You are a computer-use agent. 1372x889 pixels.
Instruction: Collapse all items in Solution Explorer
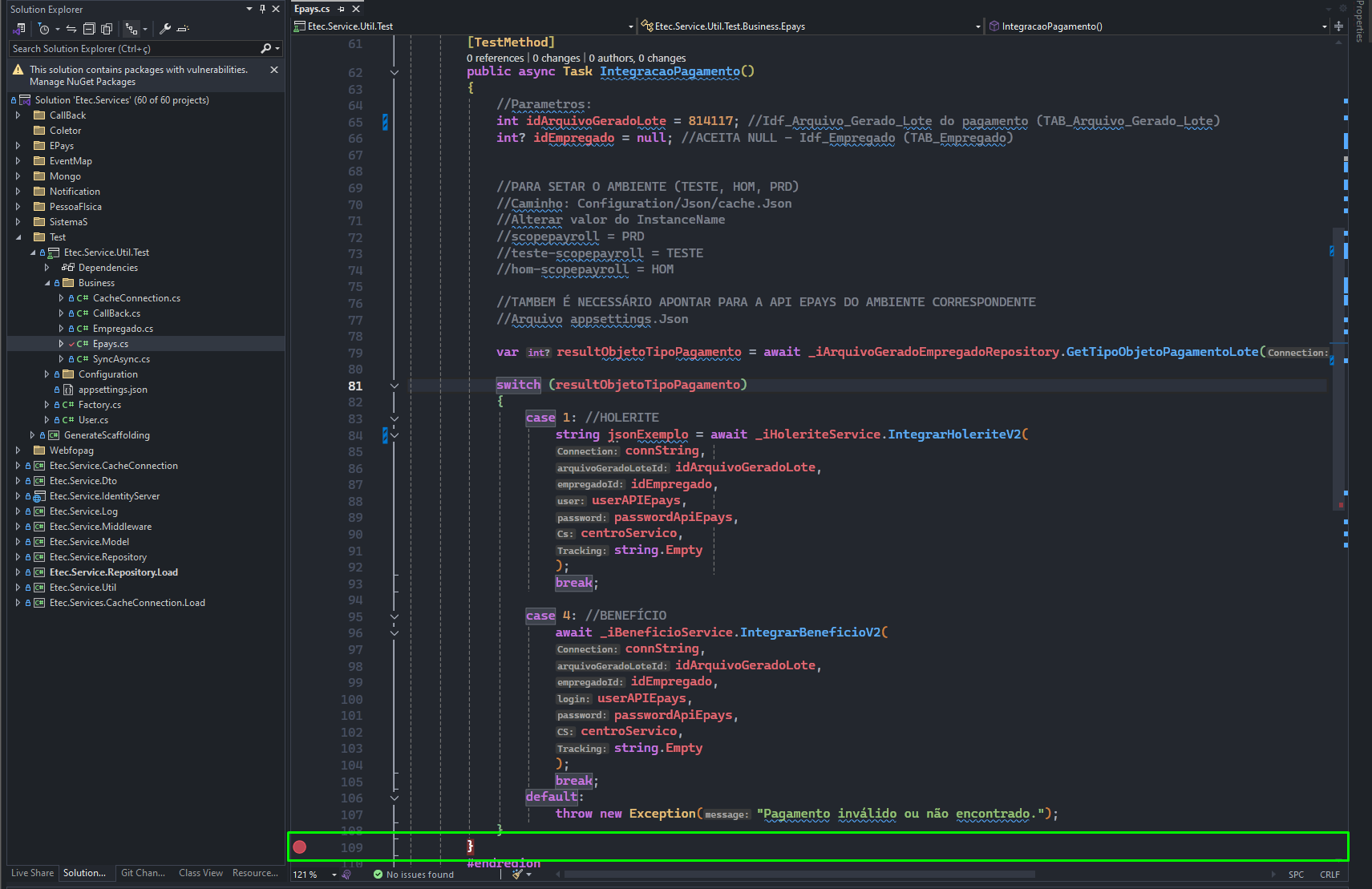pos(89,29)
